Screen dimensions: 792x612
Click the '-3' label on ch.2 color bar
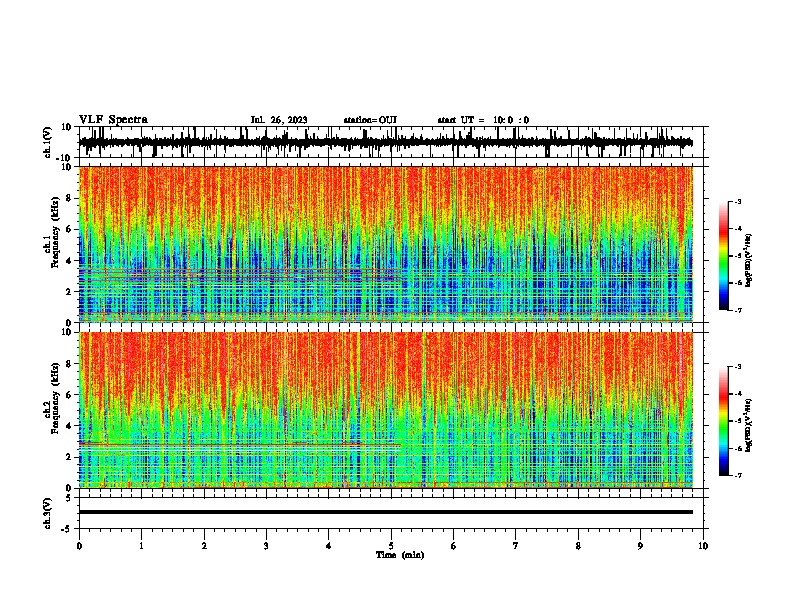click(x=737, y=367)
